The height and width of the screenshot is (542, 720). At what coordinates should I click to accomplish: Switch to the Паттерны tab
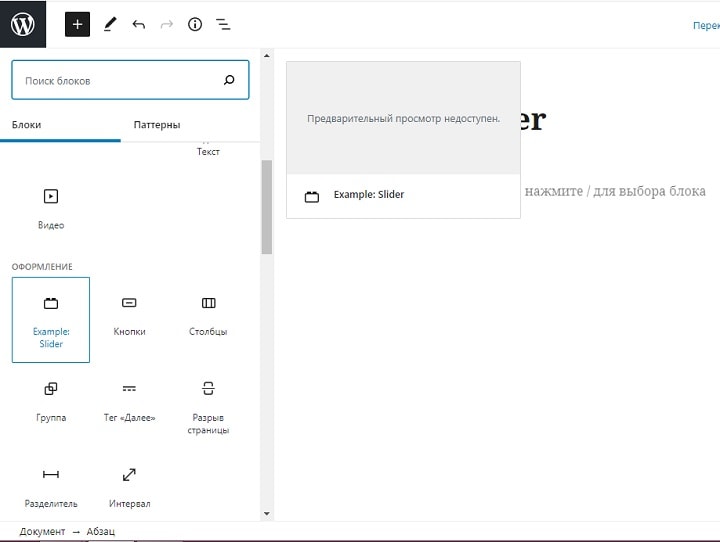[157, 125]
